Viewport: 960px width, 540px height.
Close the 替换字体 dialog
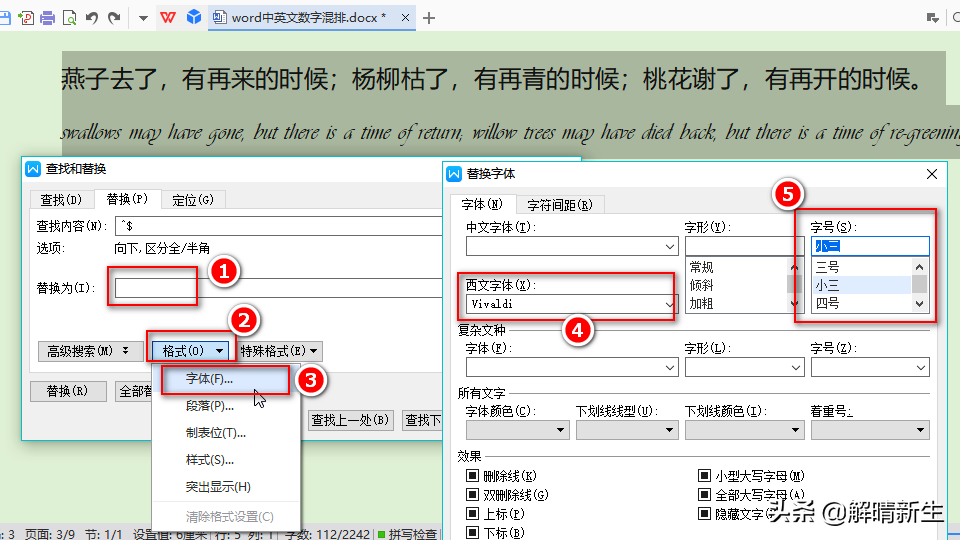coord(932,174)
